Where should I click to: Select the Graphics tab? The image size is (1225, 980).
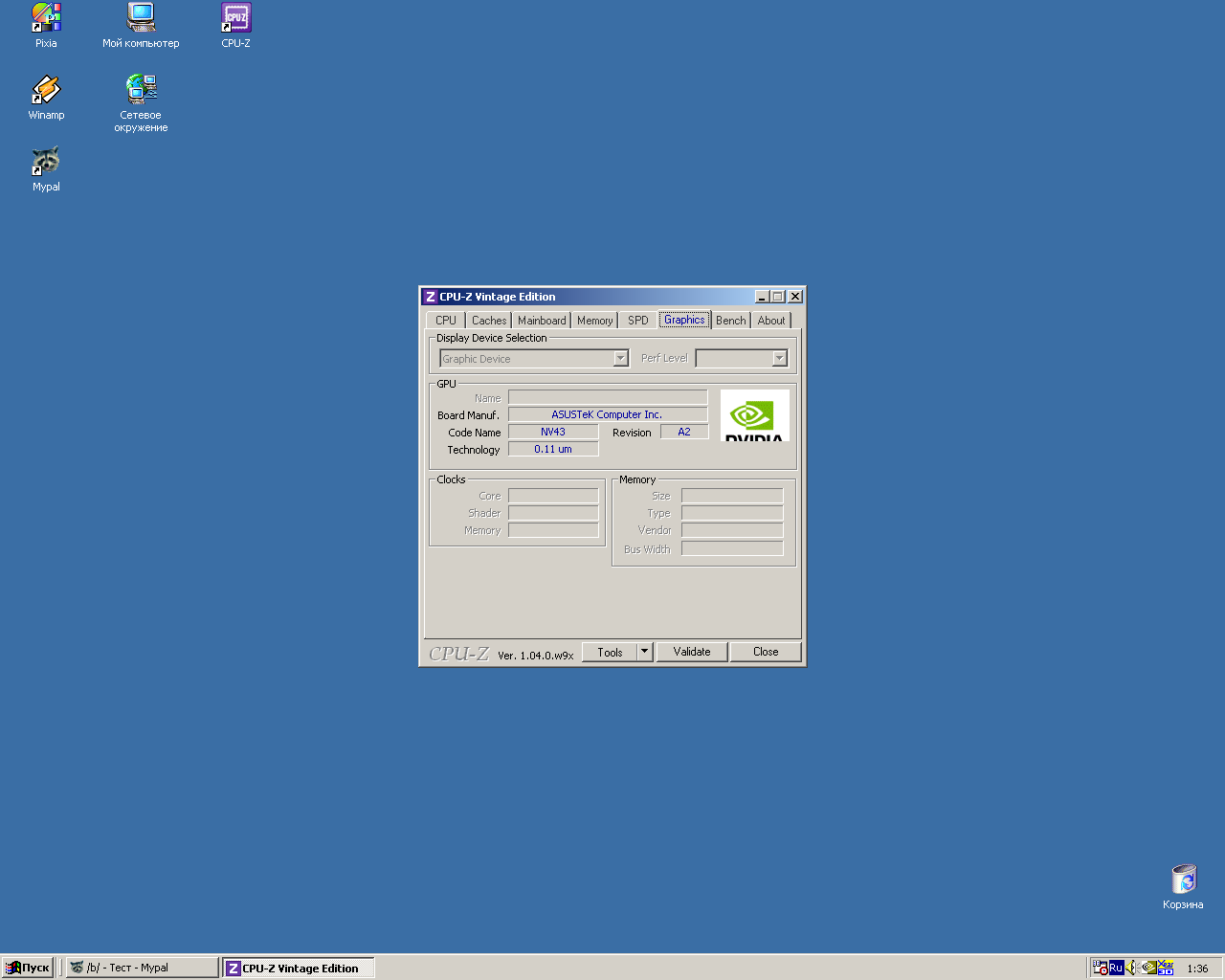pos(684,320)
